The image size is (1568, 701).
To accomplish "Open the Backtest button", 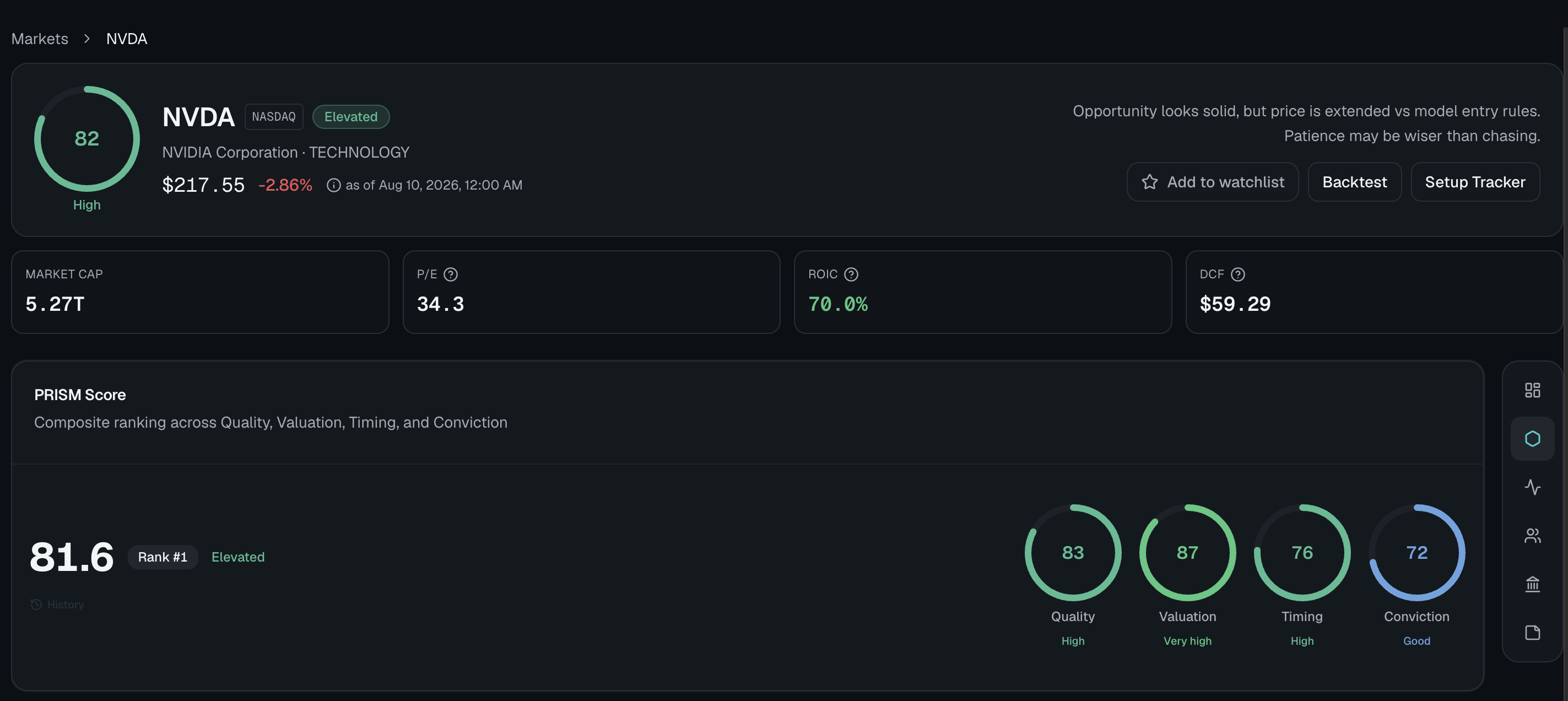I will click(x=1354, y=182).
